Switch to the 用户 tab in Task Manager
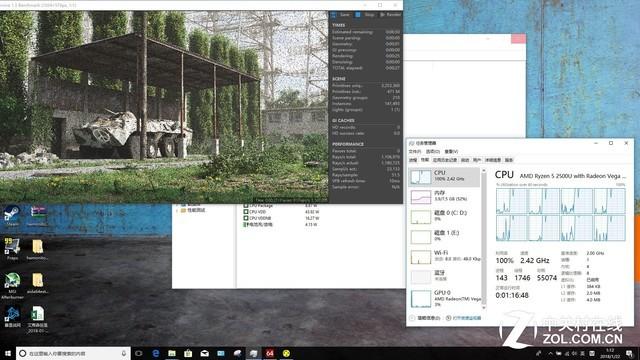This screenshot has height=360, width=640. click(x=477, y=160)
